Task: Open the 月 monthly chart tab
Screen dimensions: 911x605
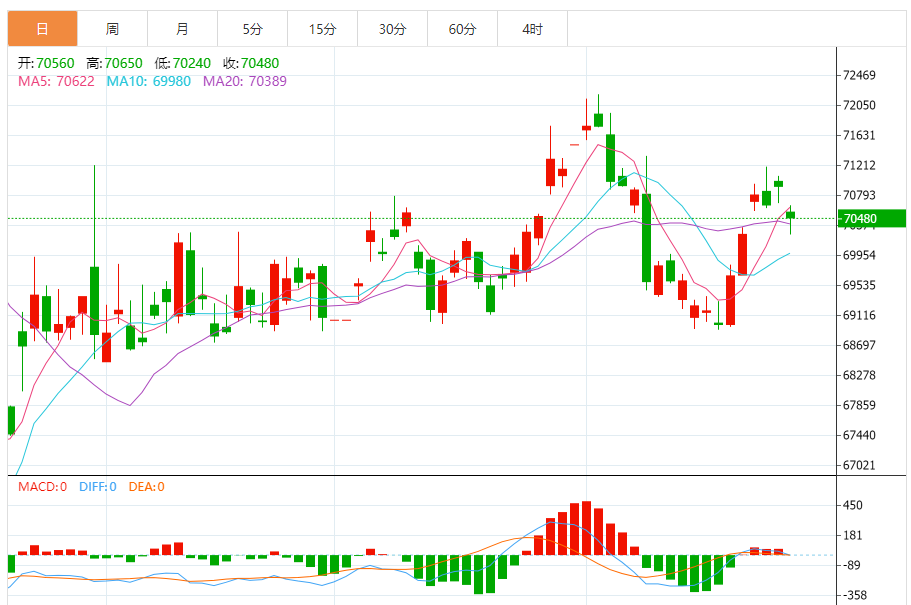Action: point(182,29)
